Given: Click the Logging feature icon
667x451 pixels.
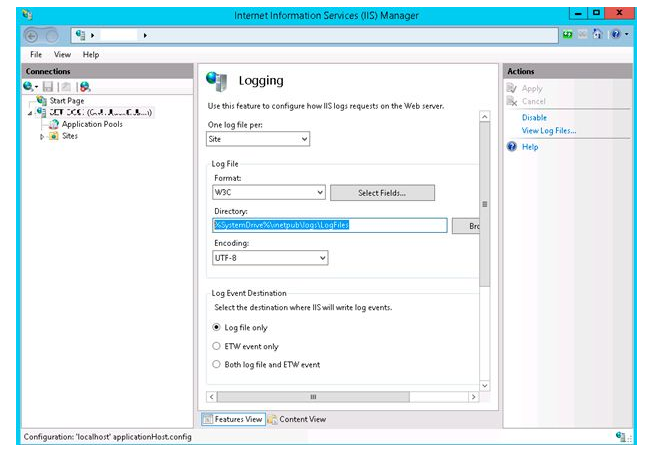Looking at the screenshot, I should (217, 81).
